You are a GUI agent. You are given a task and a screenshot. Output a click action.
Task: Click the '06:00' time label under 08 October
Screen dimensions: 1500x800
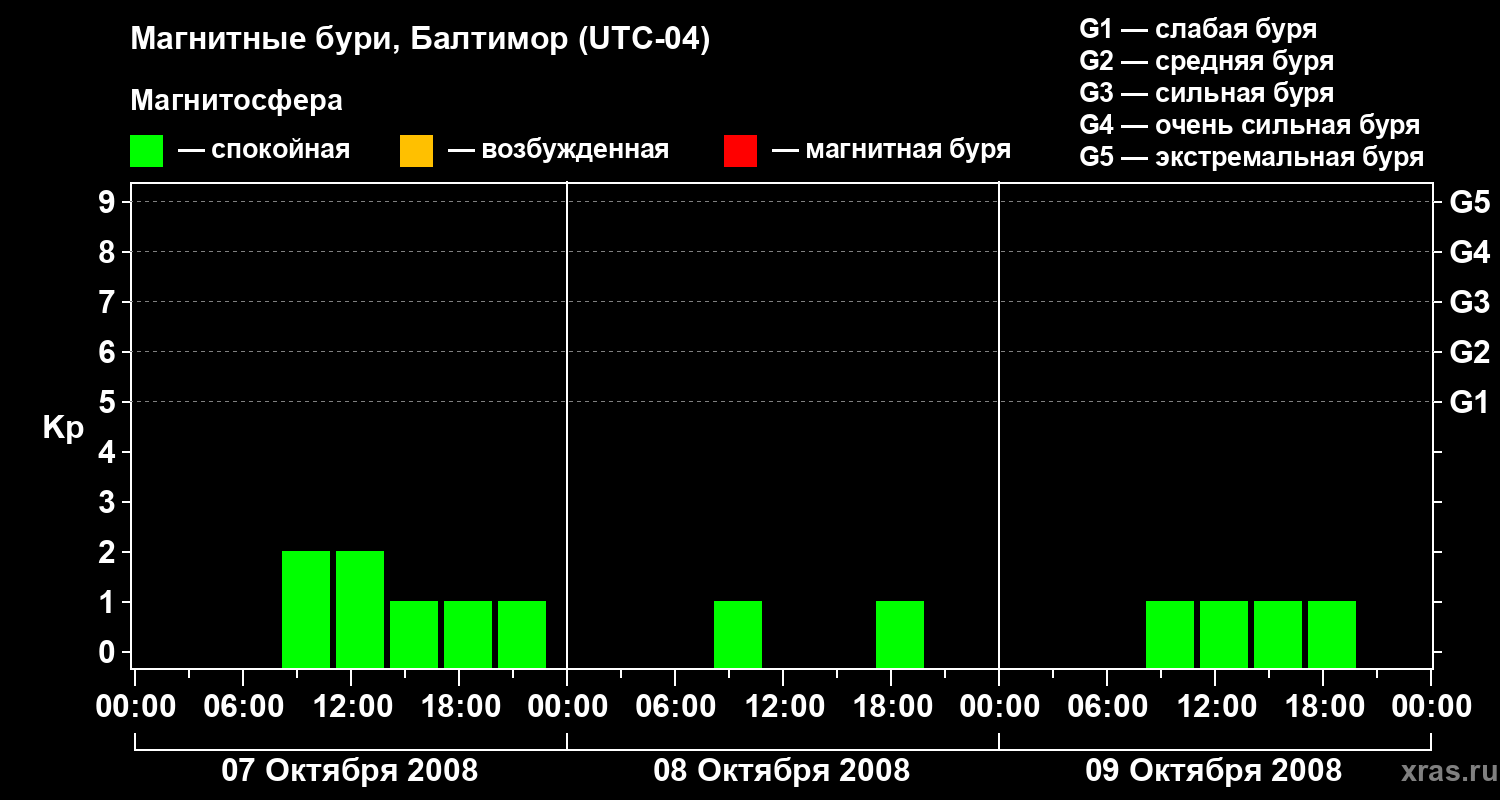[x=675, y=707]
